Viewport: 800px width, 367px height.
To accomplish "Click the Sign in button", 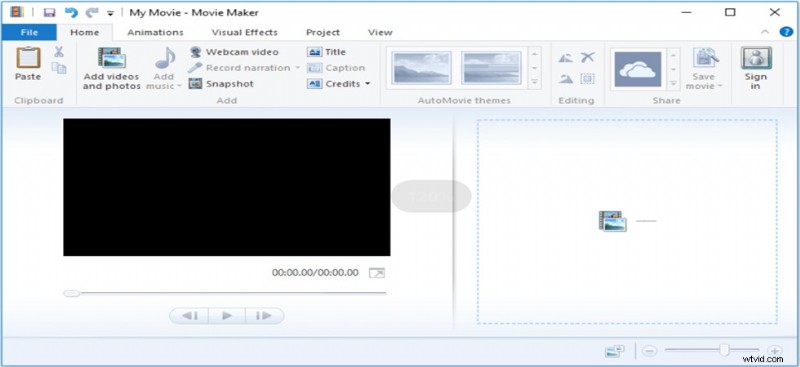I will click(x=756, y=68).
